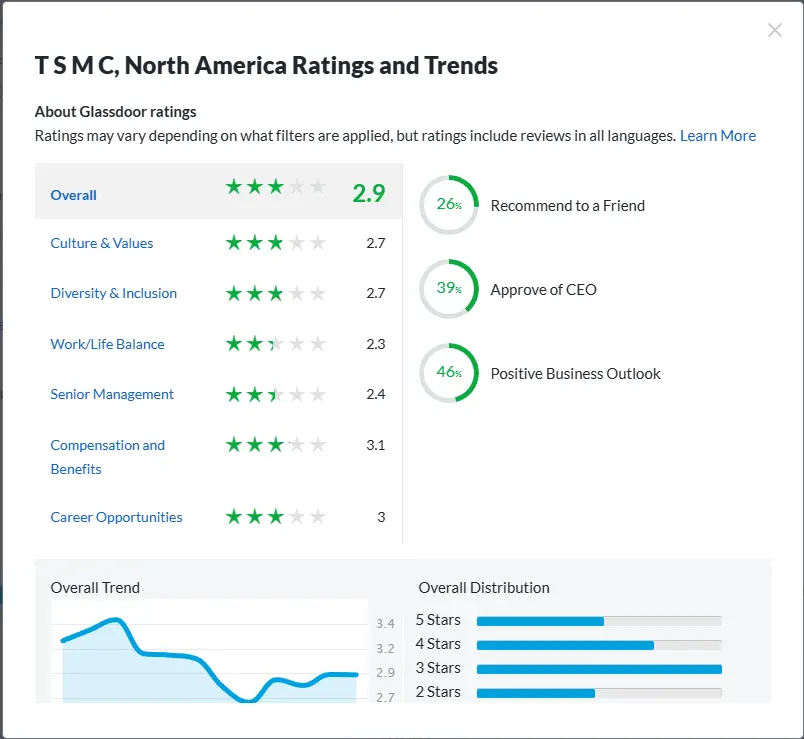Click the 3 Stars distribution bar
Viewport: 804px width, 739px height.
pos(599,669)
